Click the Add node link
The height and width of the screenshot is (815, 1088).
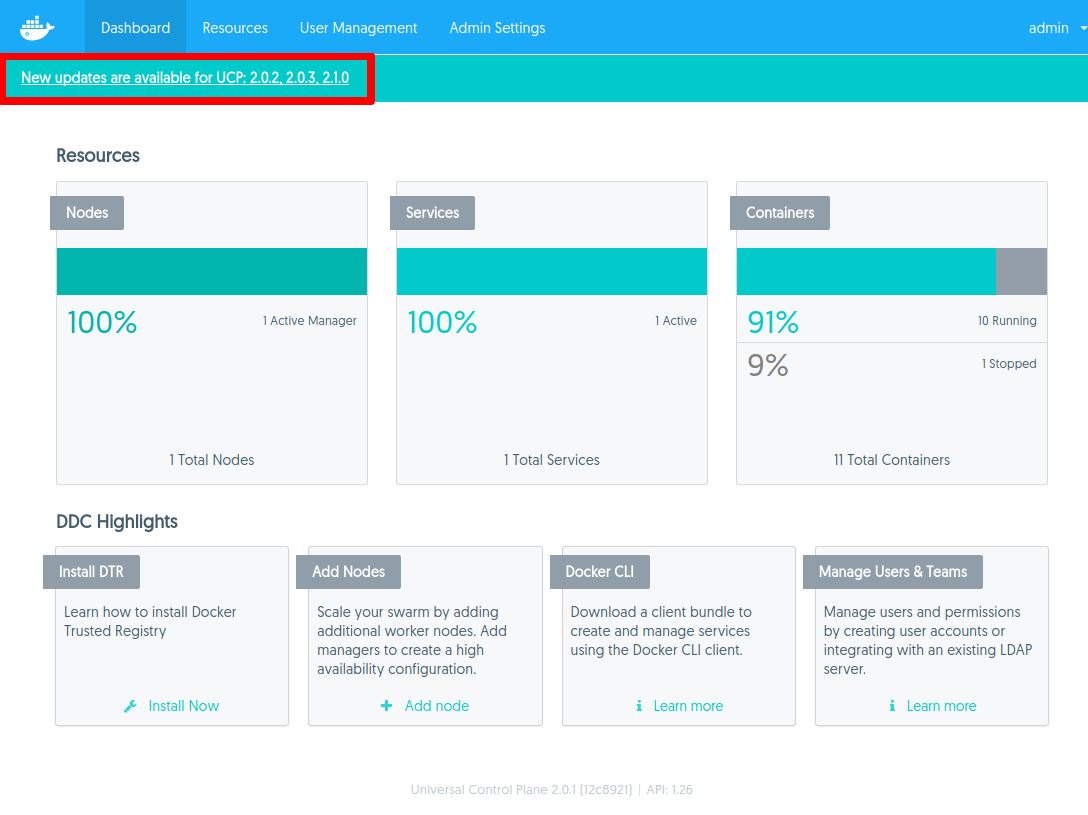(x=436, y=706)
